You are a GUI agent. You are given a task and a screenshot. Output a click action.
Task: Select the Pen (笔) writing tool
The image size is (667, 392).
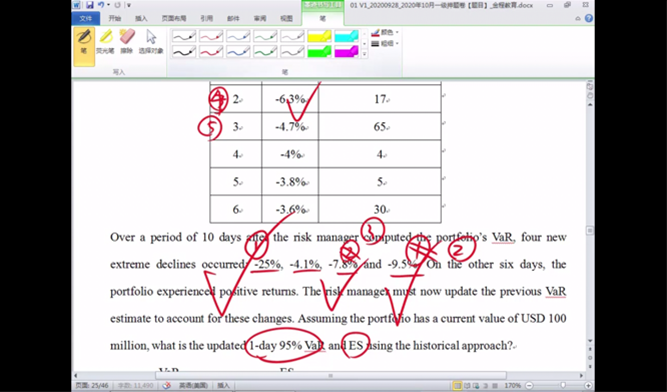pyautogui.click(x=84, y=47)
